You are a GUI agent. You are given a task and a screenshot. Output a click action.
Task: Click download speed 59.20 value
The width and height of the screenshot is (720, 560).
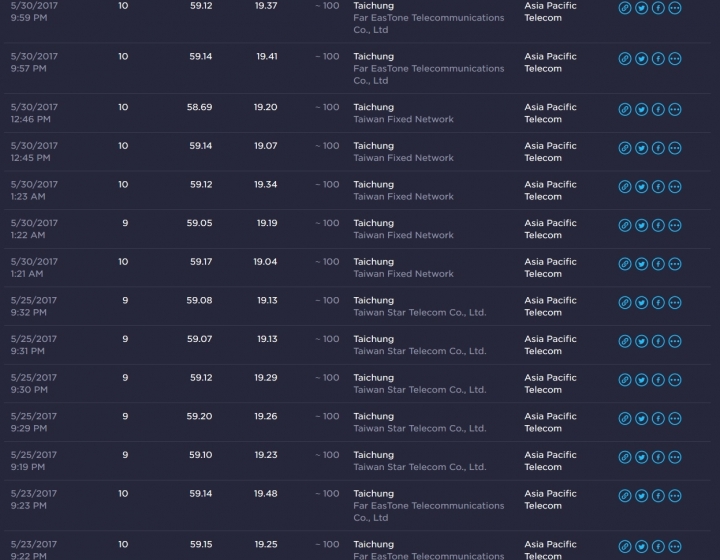click(199, 416)
